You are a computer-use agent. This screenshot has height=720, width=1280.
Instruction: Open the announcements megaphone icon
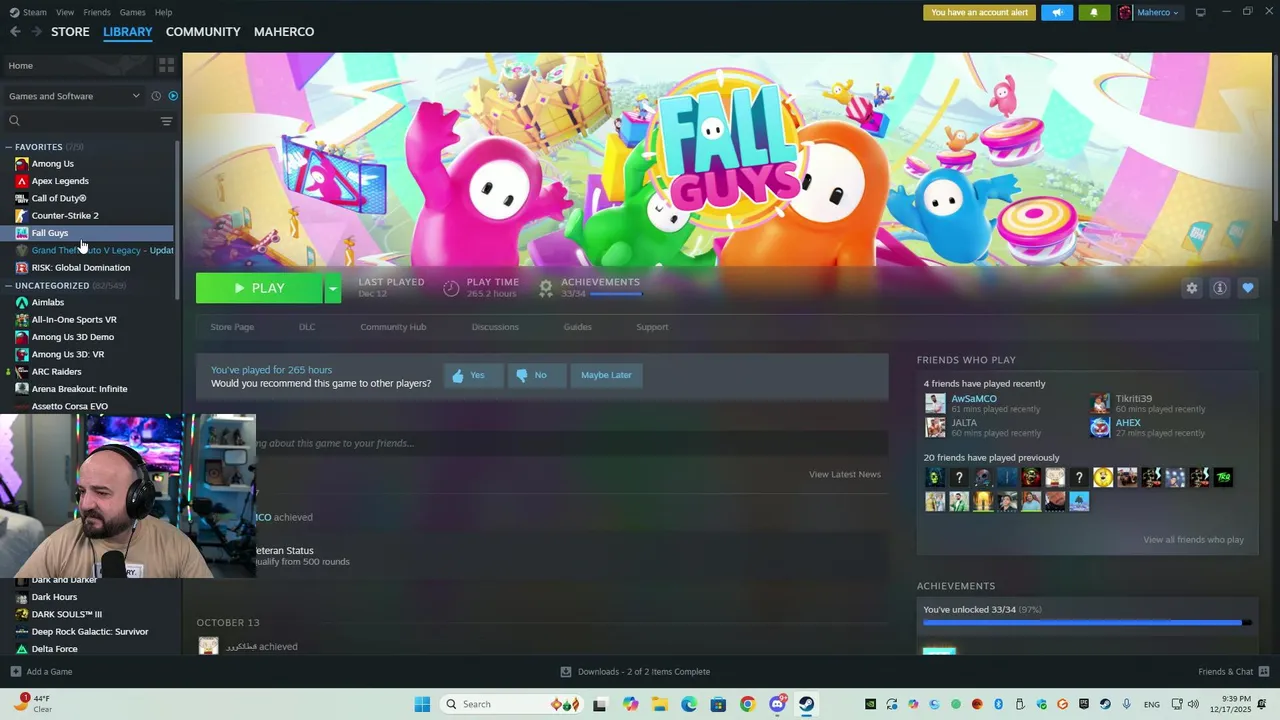(1057, 13)
